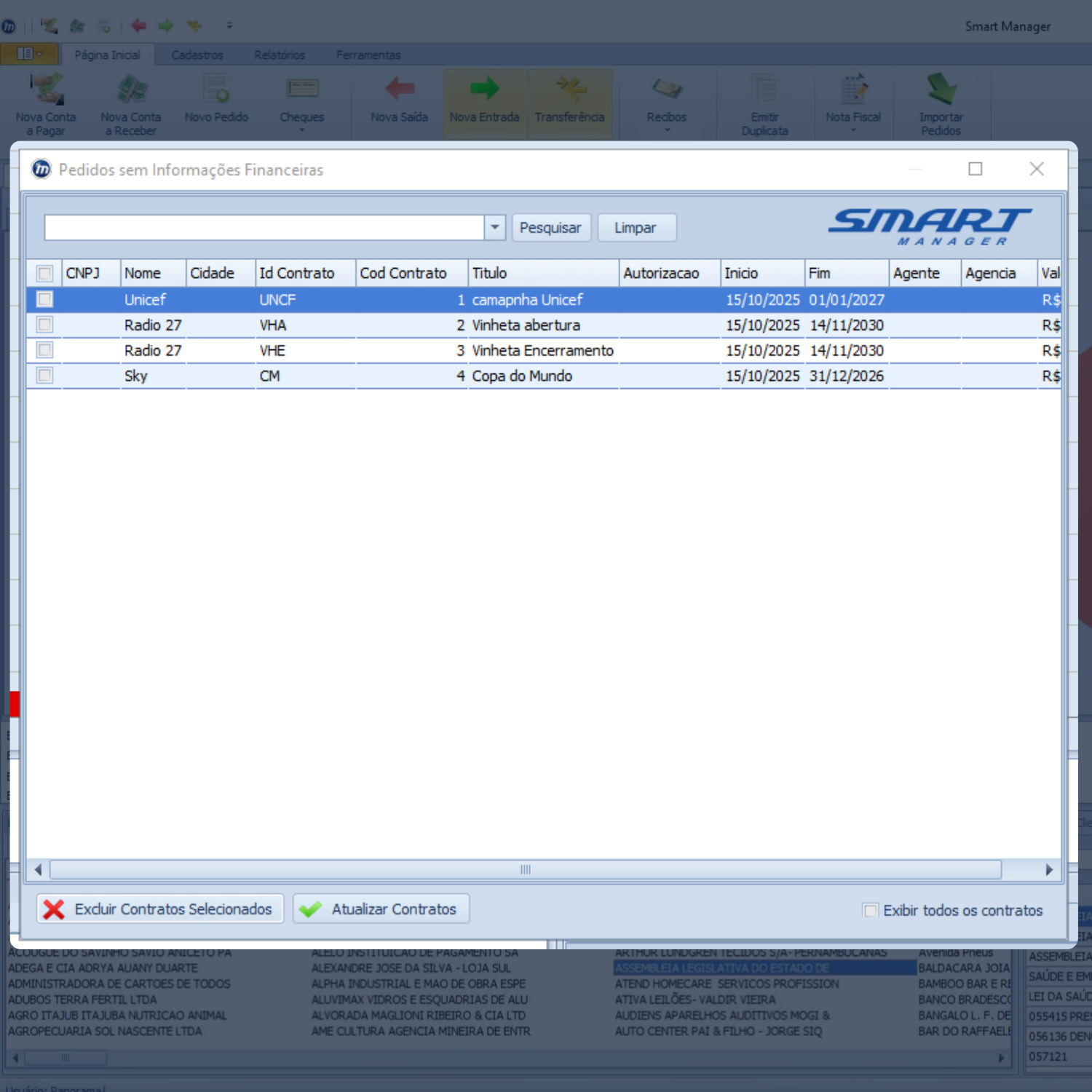Click the horizontal scrollbar thumb in contracts grid
Screen dimensions: 1092x1092
point(526,870)
